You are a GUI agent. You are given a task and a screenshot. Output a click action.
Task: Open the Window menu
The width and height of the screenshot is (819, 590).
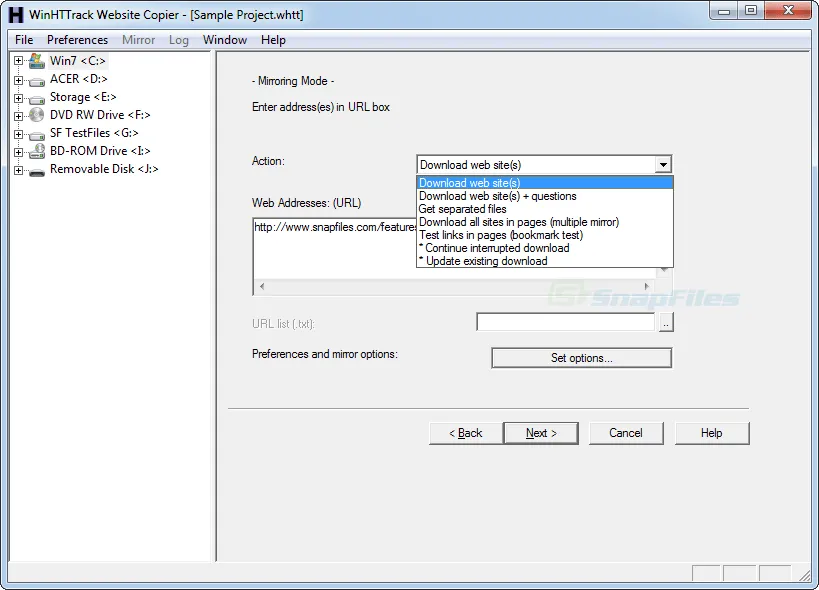225,40
